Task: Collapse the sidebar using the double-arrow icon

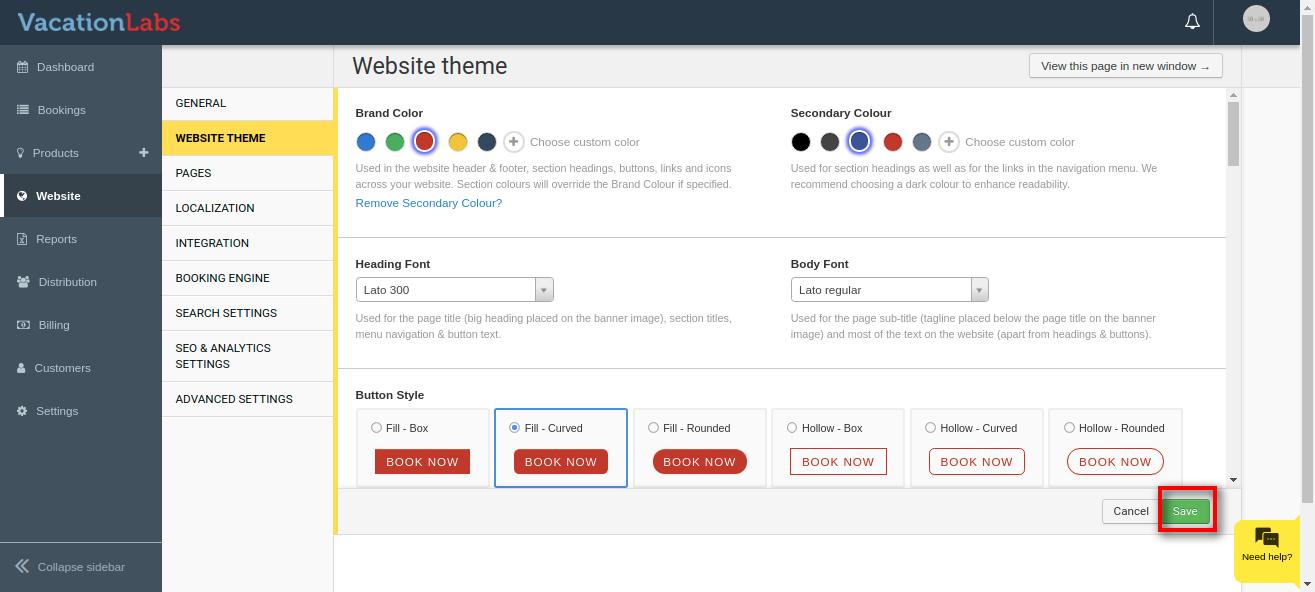Action: (22, 567)
